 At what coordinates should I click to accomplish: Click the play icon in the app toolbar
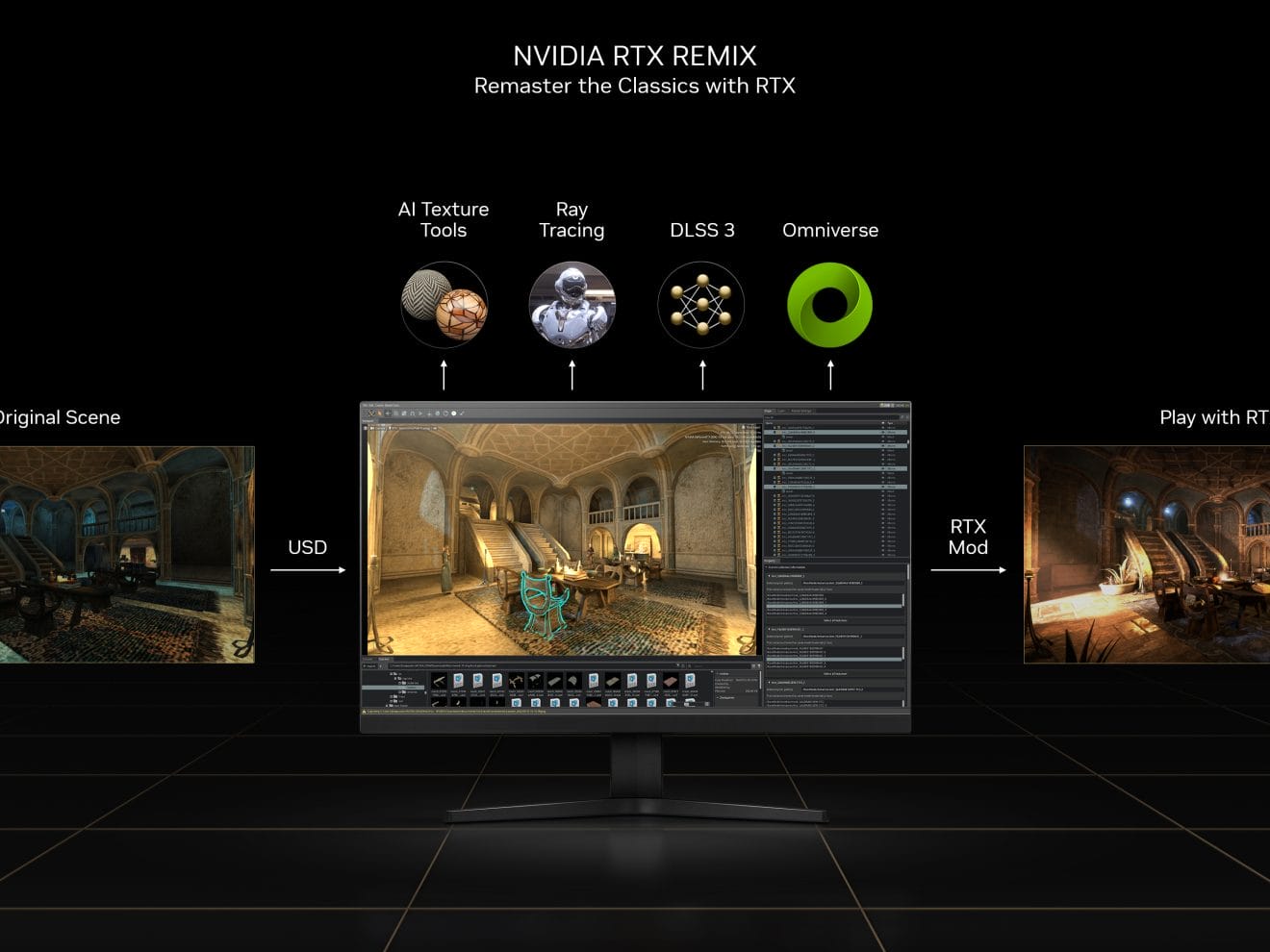(420, 413)
